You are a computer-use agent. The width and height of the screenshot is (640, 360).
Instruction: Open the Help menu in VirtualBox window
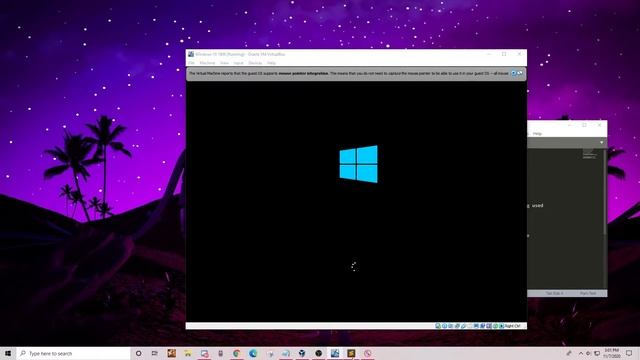pos(271,63)
